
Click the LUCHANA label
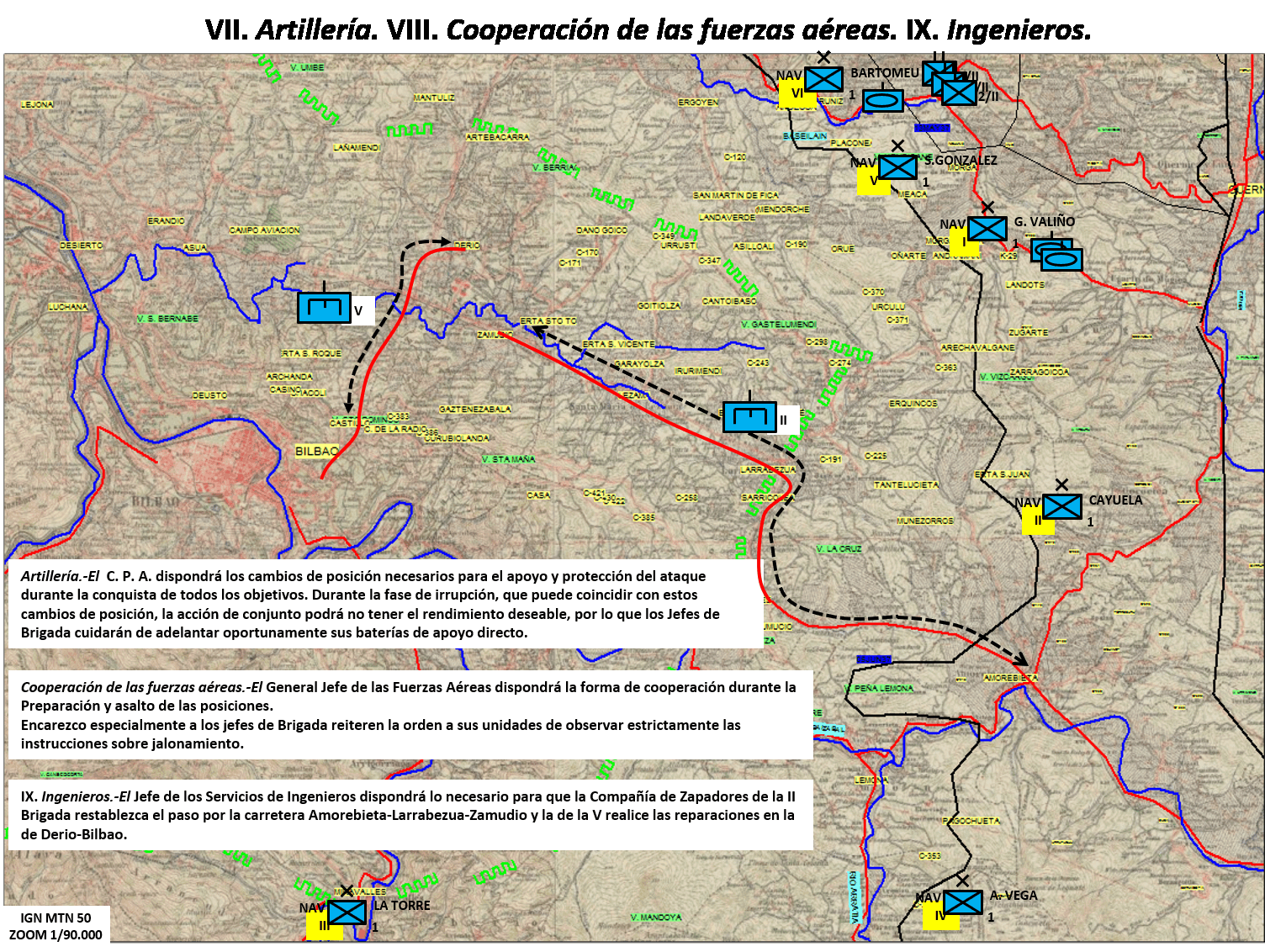(x=68, y=307)
